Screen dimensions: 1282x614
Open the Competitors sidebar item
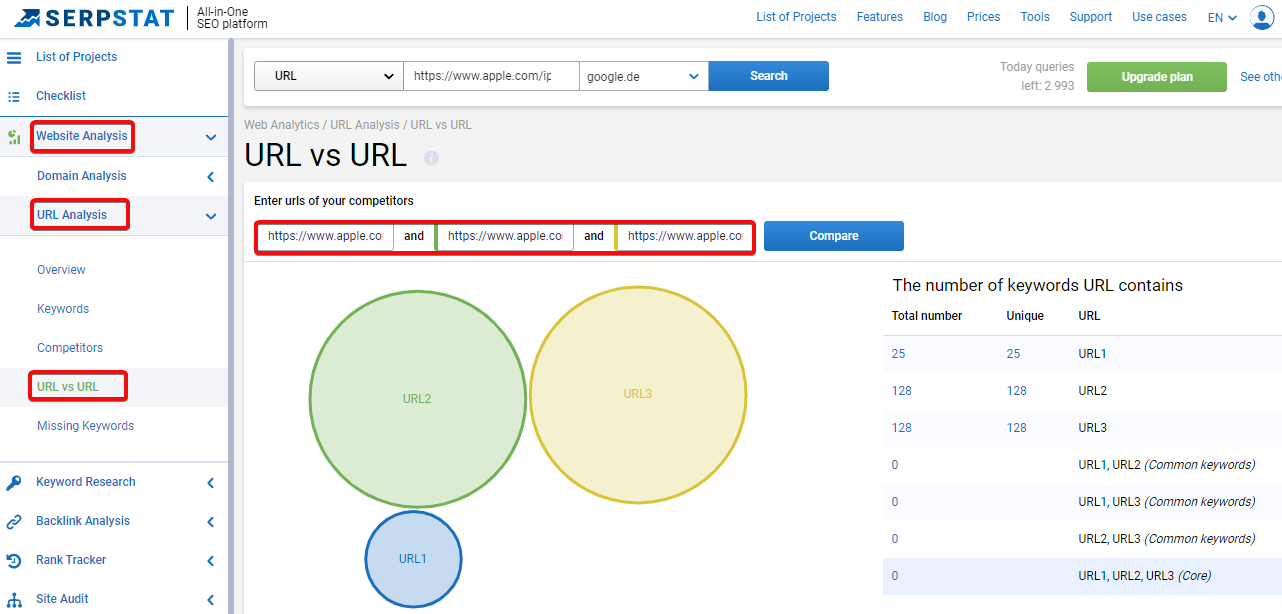(70, 348)
